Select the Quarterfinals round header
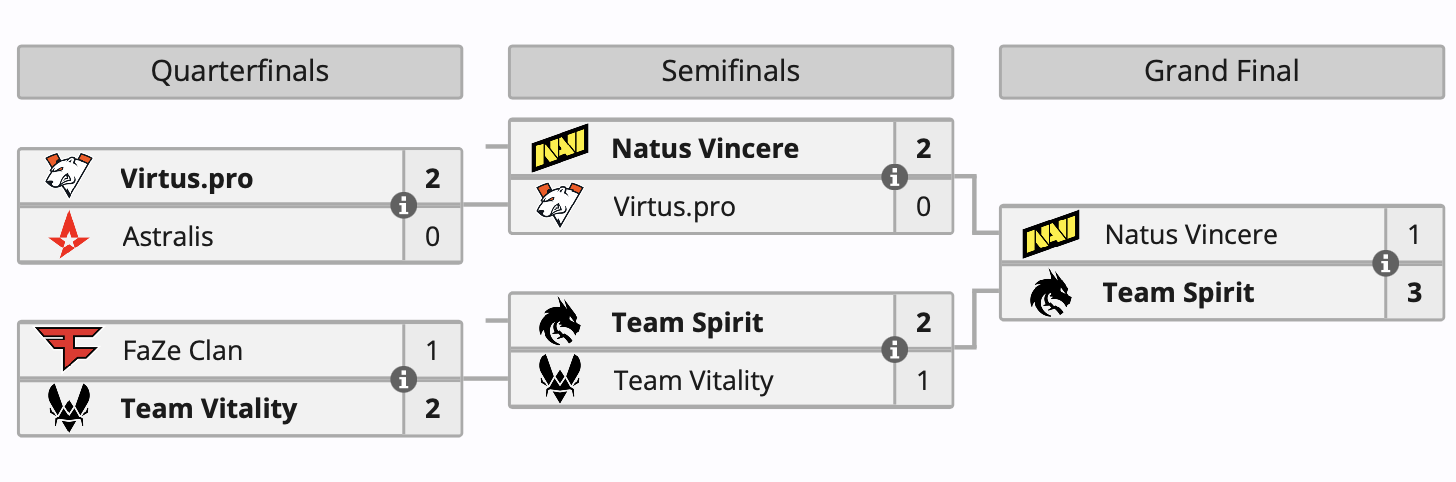Viewport: 1456px width, 482px height. 240,72
